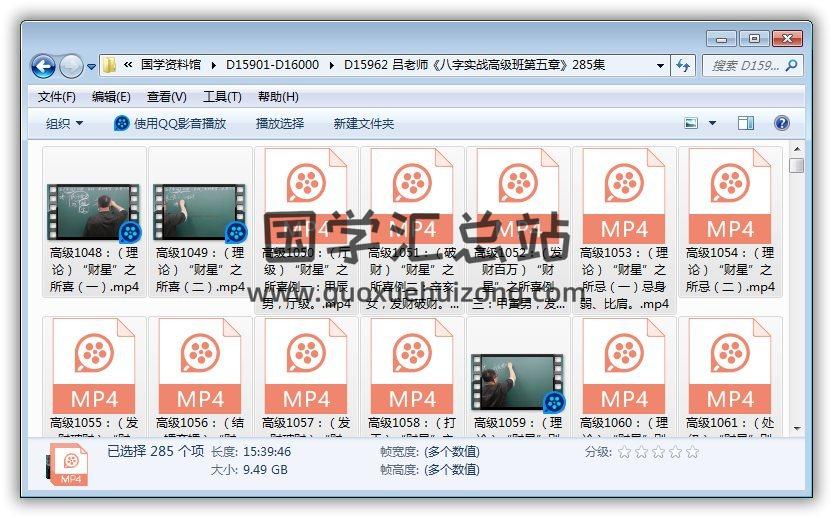Open the view options dropdown arrow
This screenshot has height=518, width=833.
(712, 123)
